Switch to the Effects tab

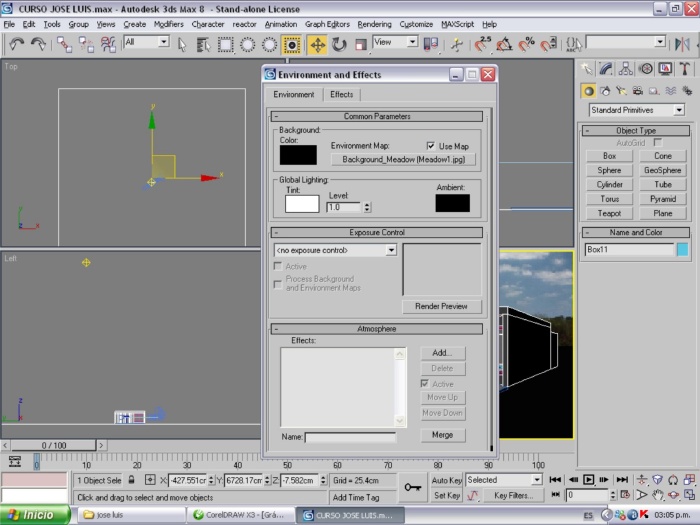point(342,95)
